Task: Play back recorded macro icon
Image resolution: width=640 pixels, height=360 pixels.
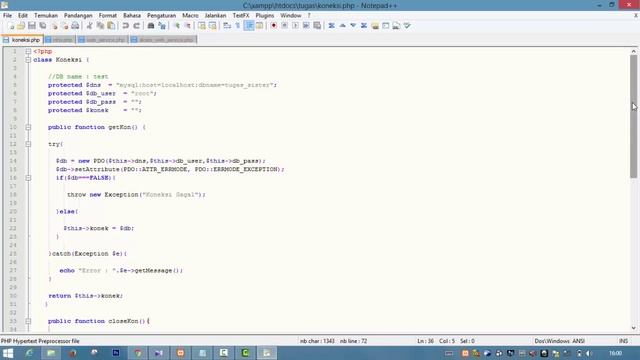Action: click(295, 26)
